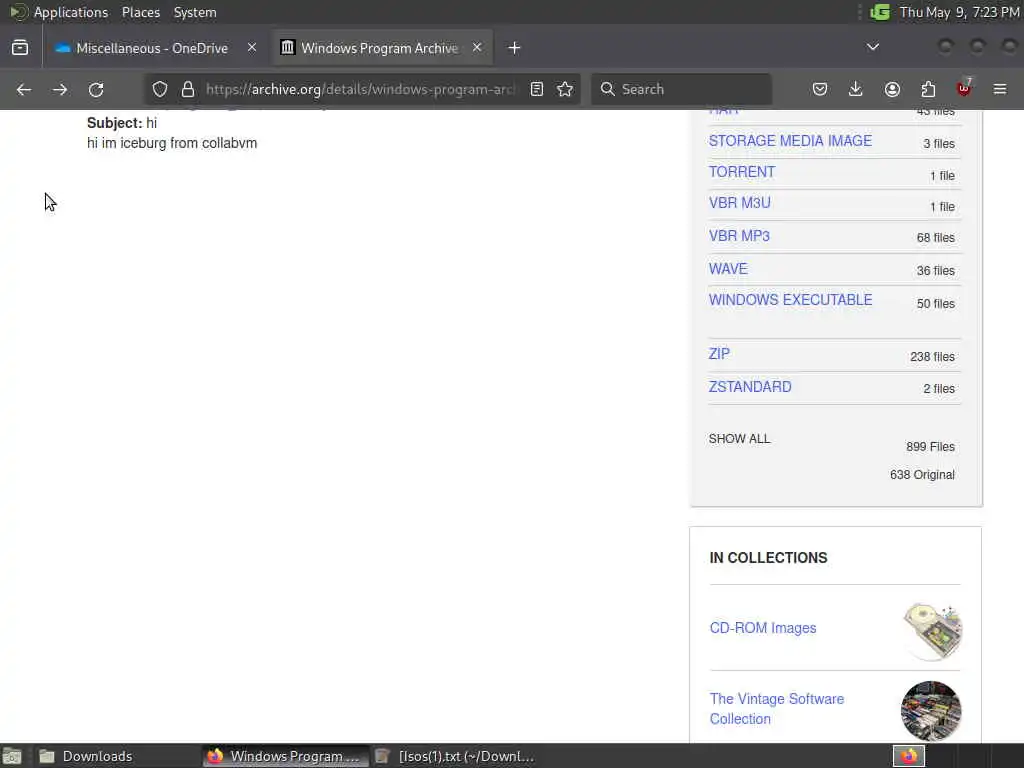The image size is (1024, 768).
Task: Open the ZSTANDARD files link
Action: coord(750,387)
